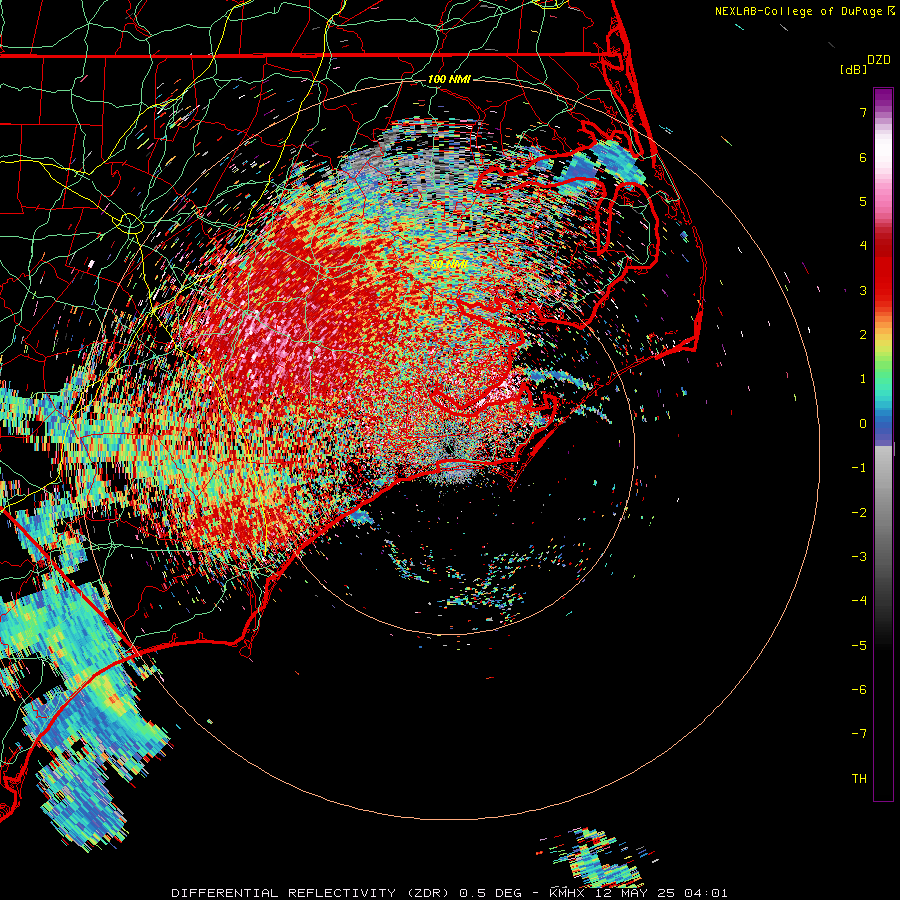Click the -4 value on the scale
This screenshot has height=900, width=900.
859,601
